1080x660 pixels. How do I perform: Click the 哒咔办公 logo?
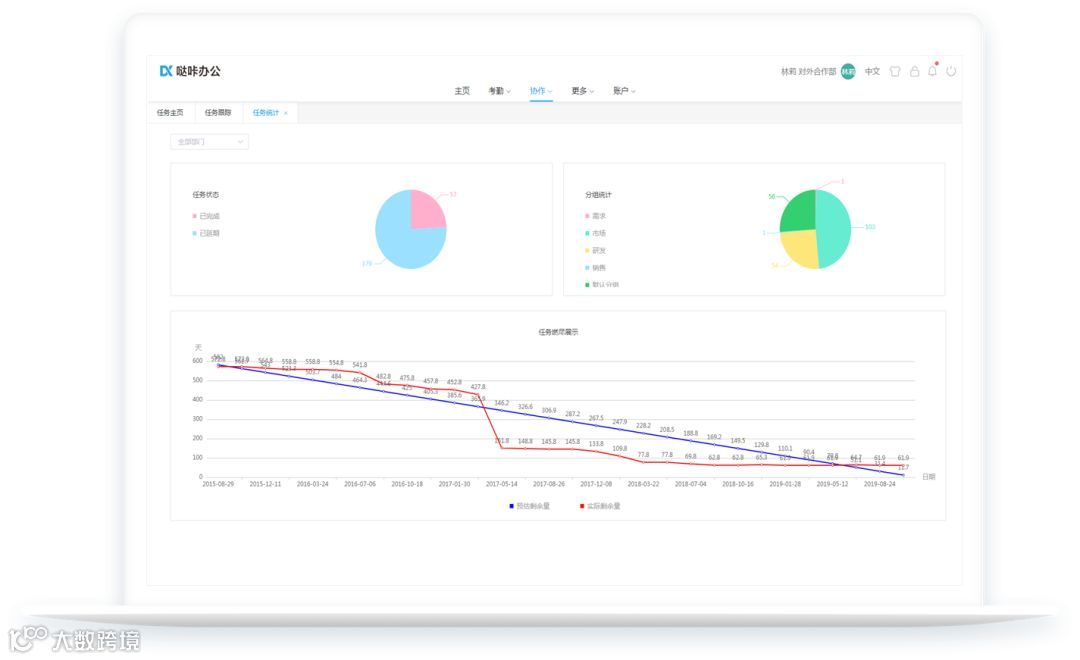[190, 71]
